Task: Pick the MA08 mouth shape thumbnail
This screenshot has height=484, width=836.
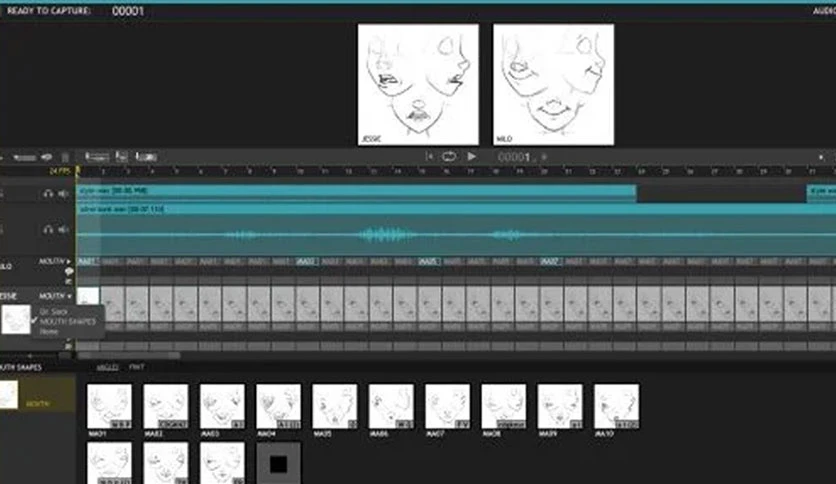Action: (504, 406)
